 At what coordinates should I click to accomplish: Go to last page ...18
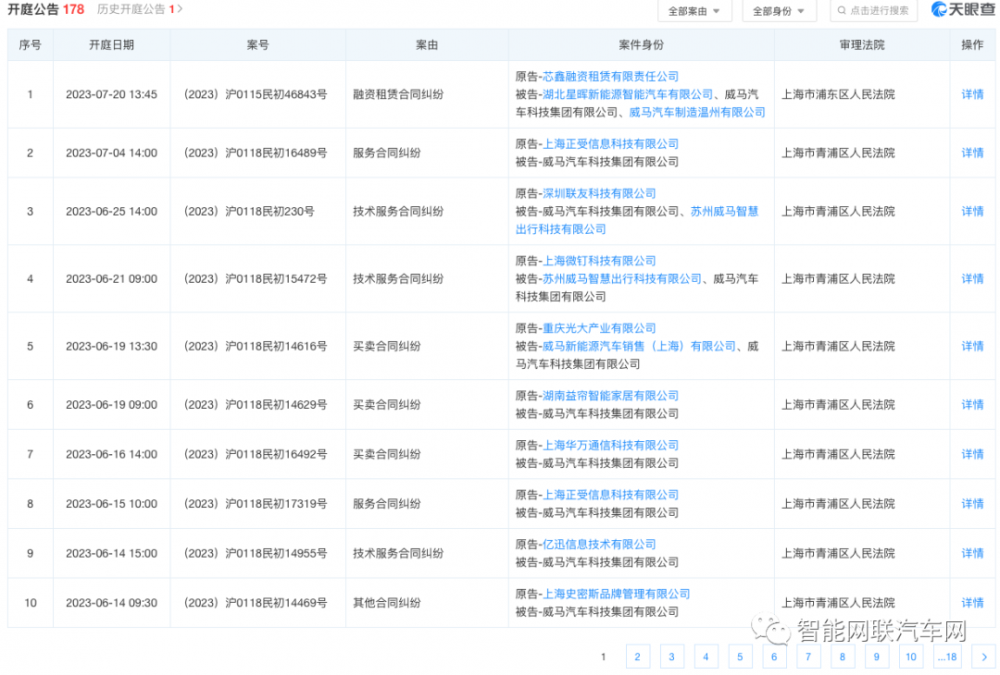coord(946,657)
